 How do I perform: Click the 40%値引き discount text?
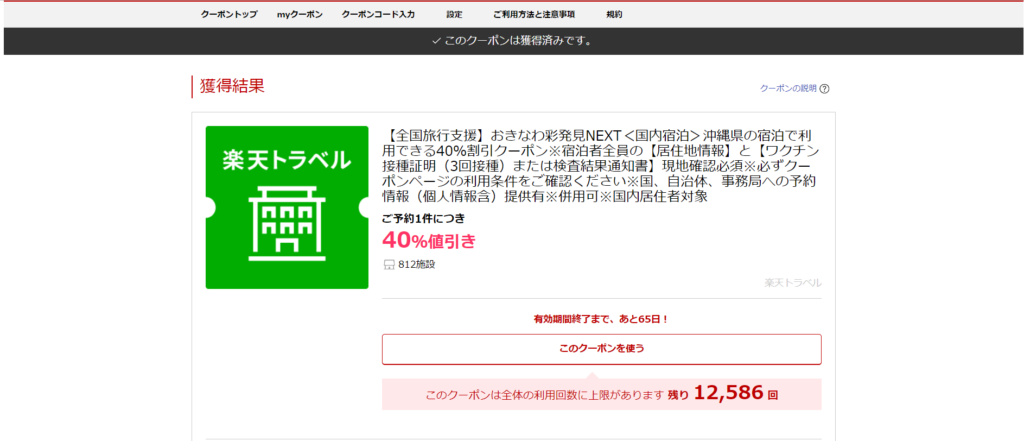point(429,241)
